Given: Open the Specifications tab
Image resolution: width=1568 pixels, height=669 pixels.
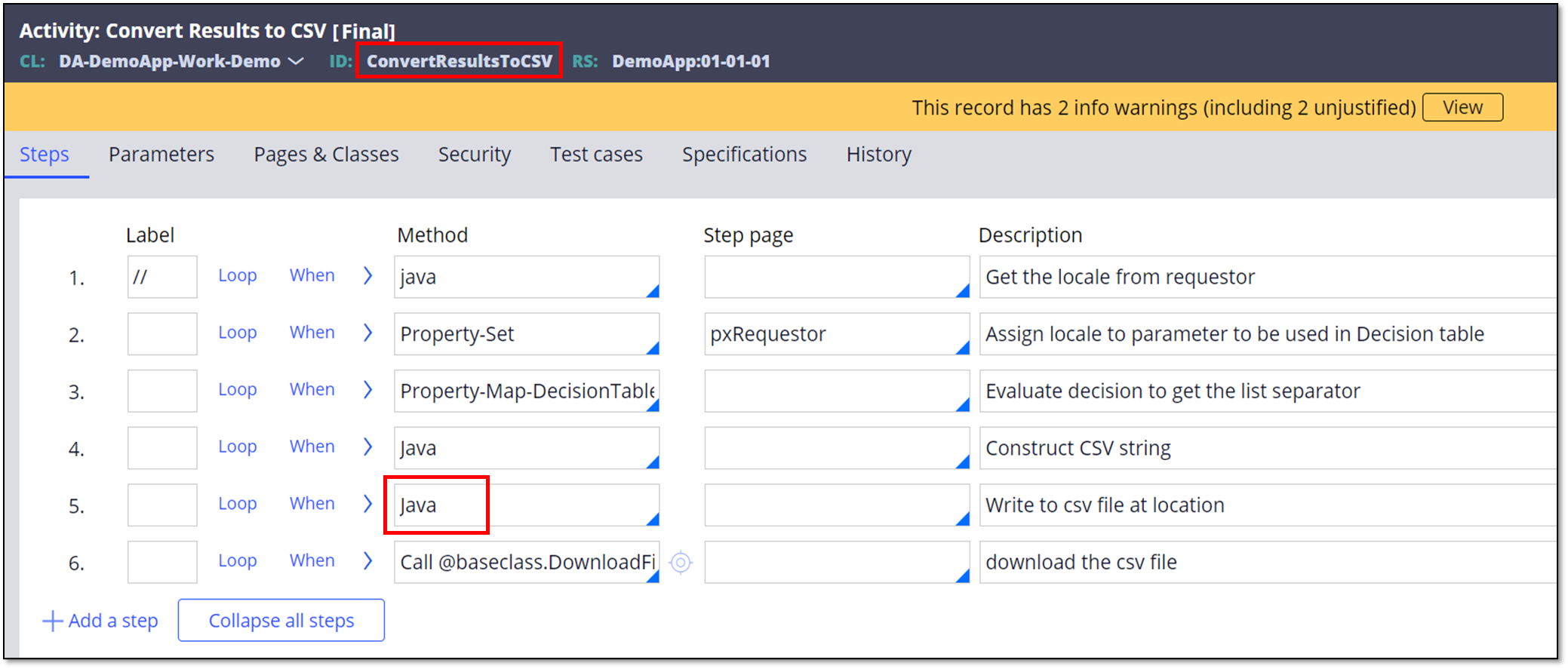Looking at the screenshot, I should [744, 154].
